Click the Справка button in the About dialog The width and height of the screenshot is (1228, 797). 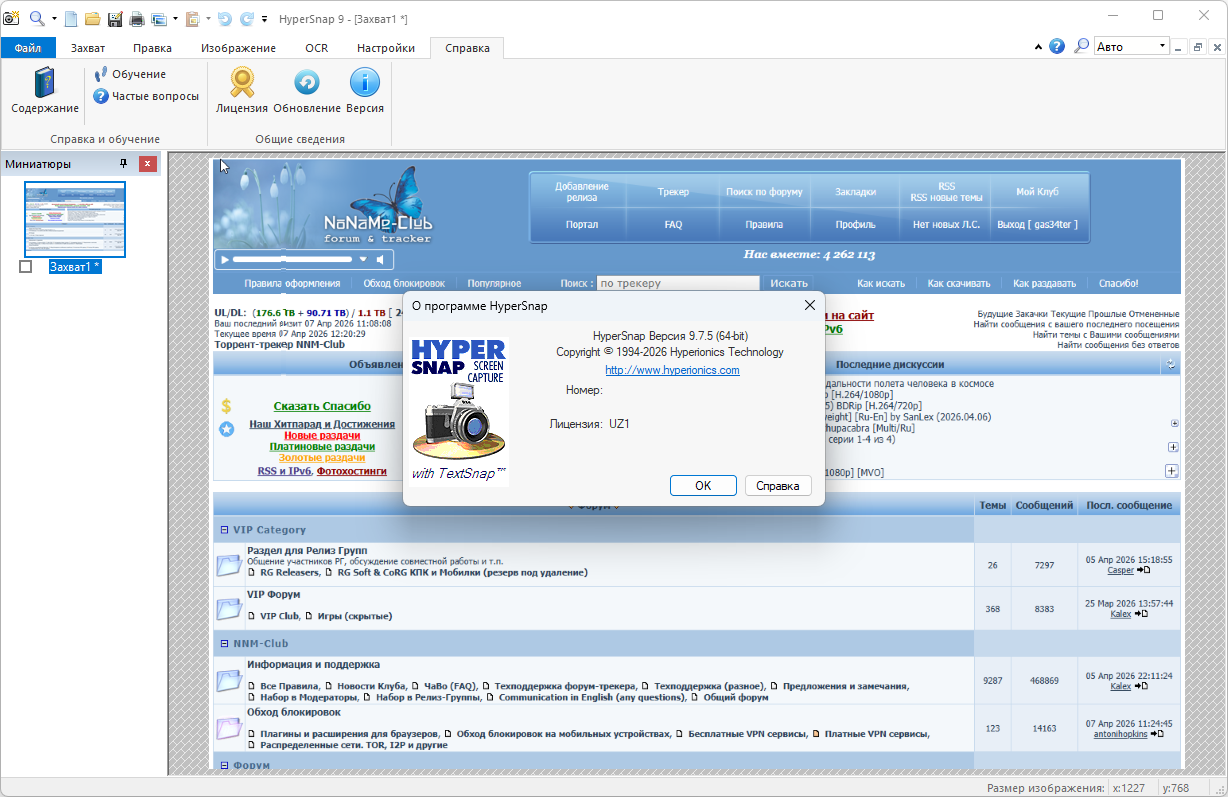(778, 485)
